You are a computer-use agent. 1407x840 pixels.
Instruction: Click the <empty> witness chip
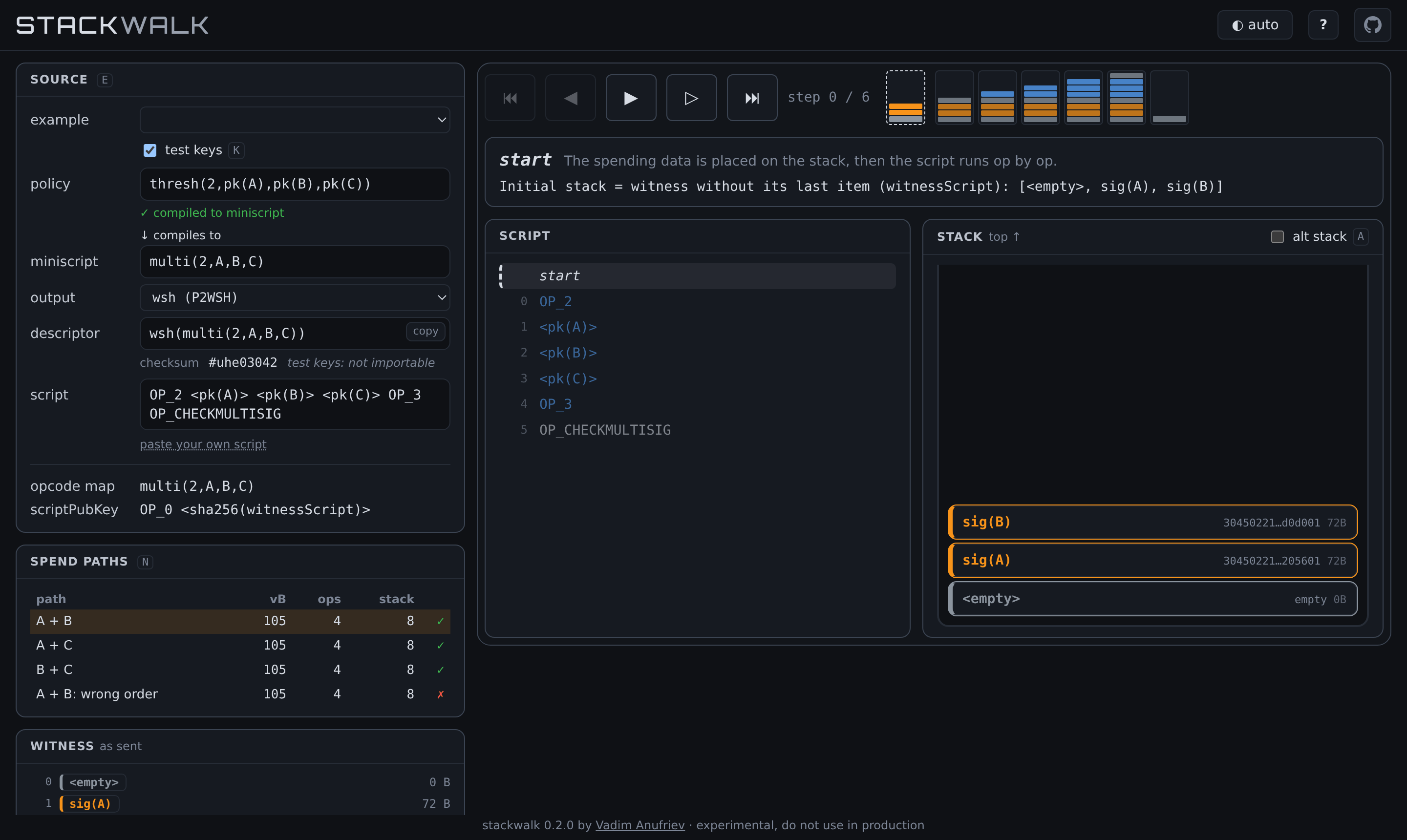[x=93, y=782]
